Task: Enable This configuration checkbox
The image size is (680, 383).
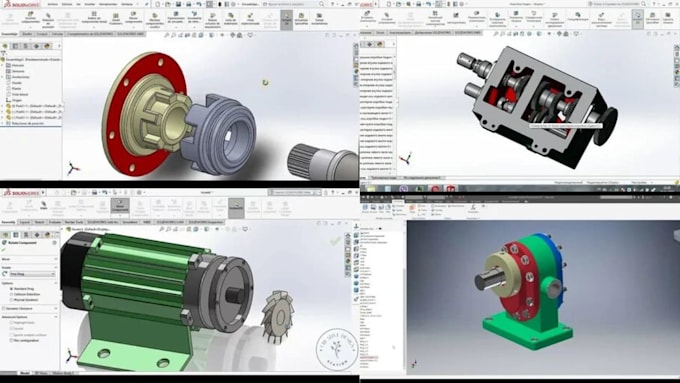Action: (12, 340)
